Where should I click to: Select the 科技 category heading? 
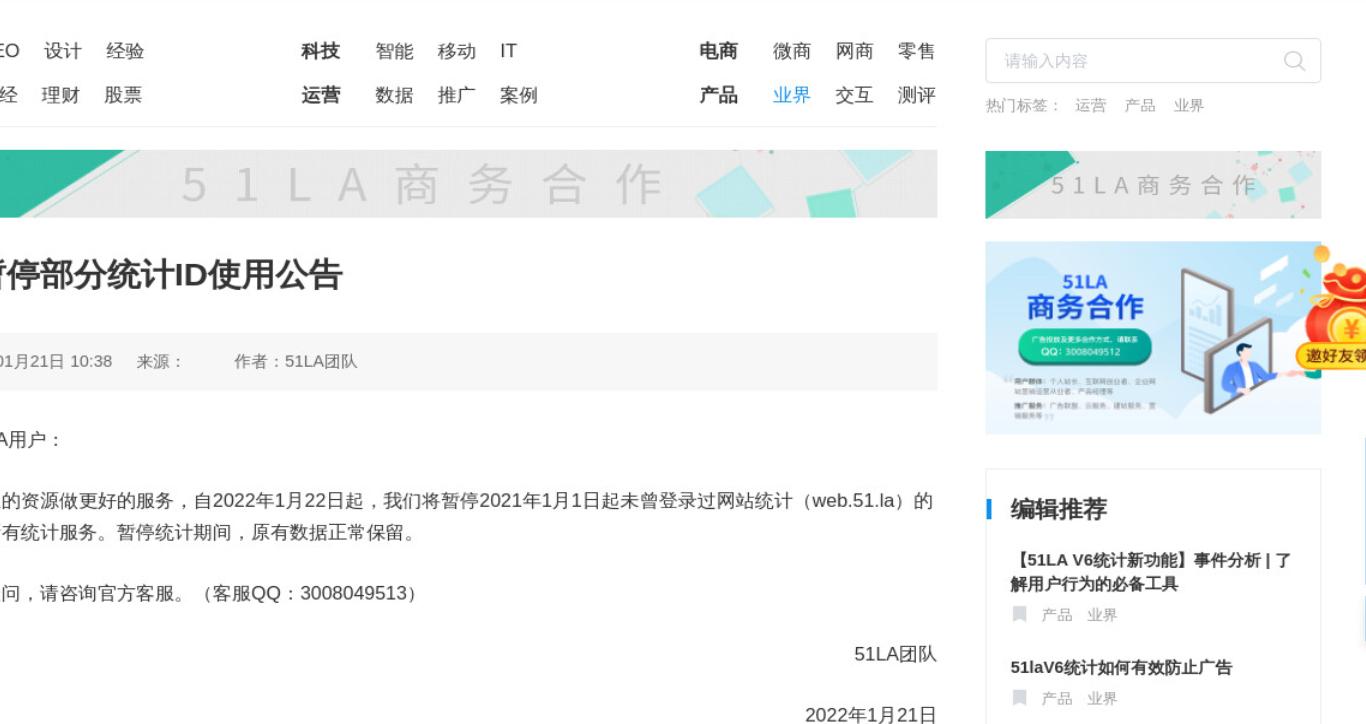pos(321,51)
